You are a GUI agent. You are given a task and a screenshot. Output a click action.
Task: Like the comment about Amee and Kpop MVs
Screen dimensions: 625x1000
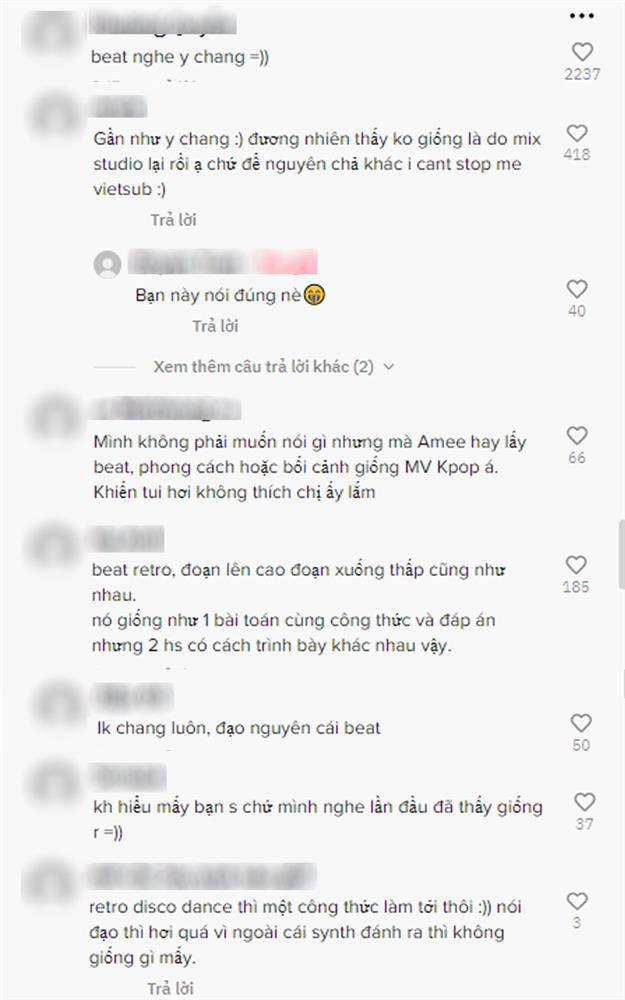point(577,436)
